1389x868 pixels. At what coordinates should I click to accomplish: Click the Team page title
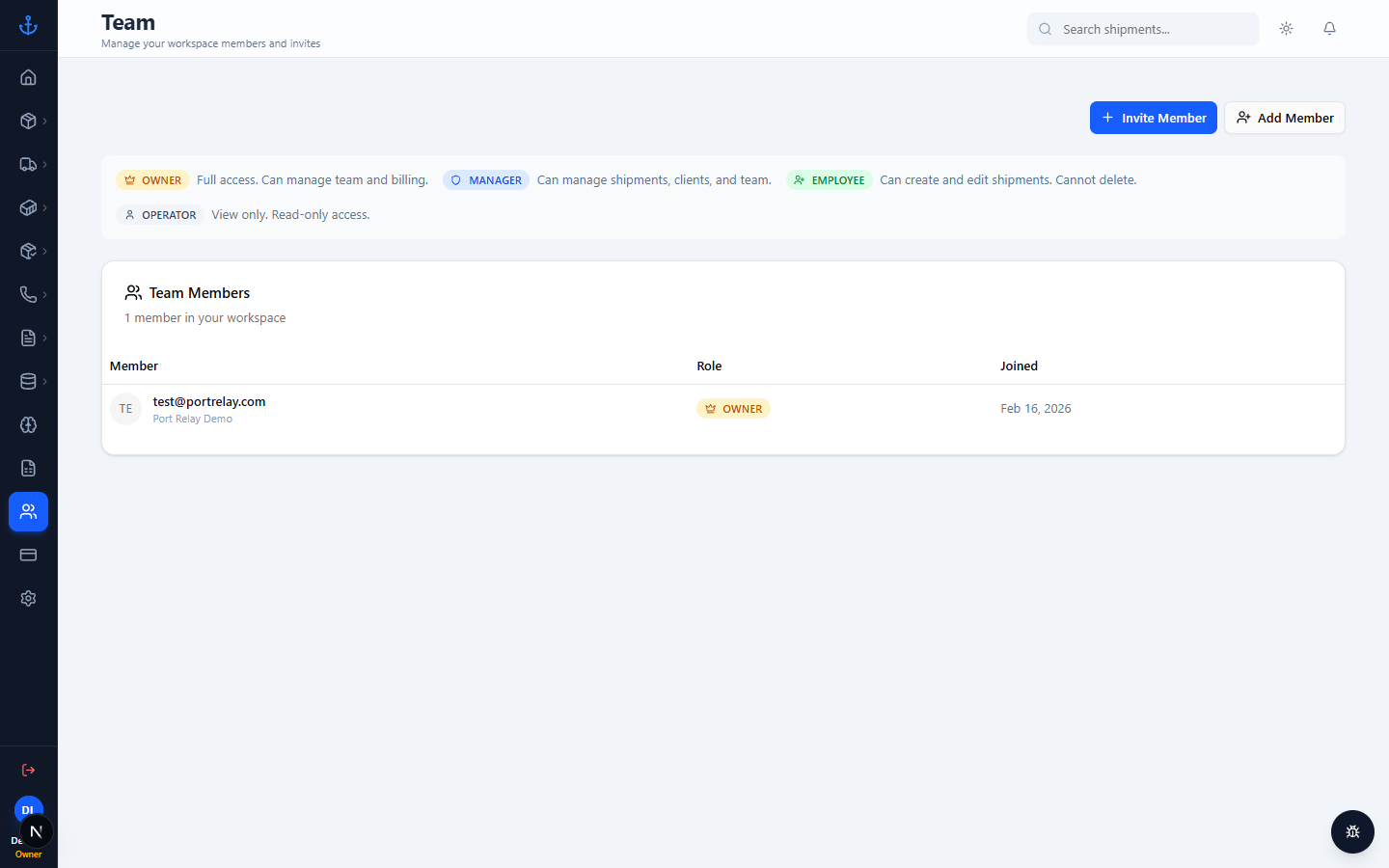128,22
